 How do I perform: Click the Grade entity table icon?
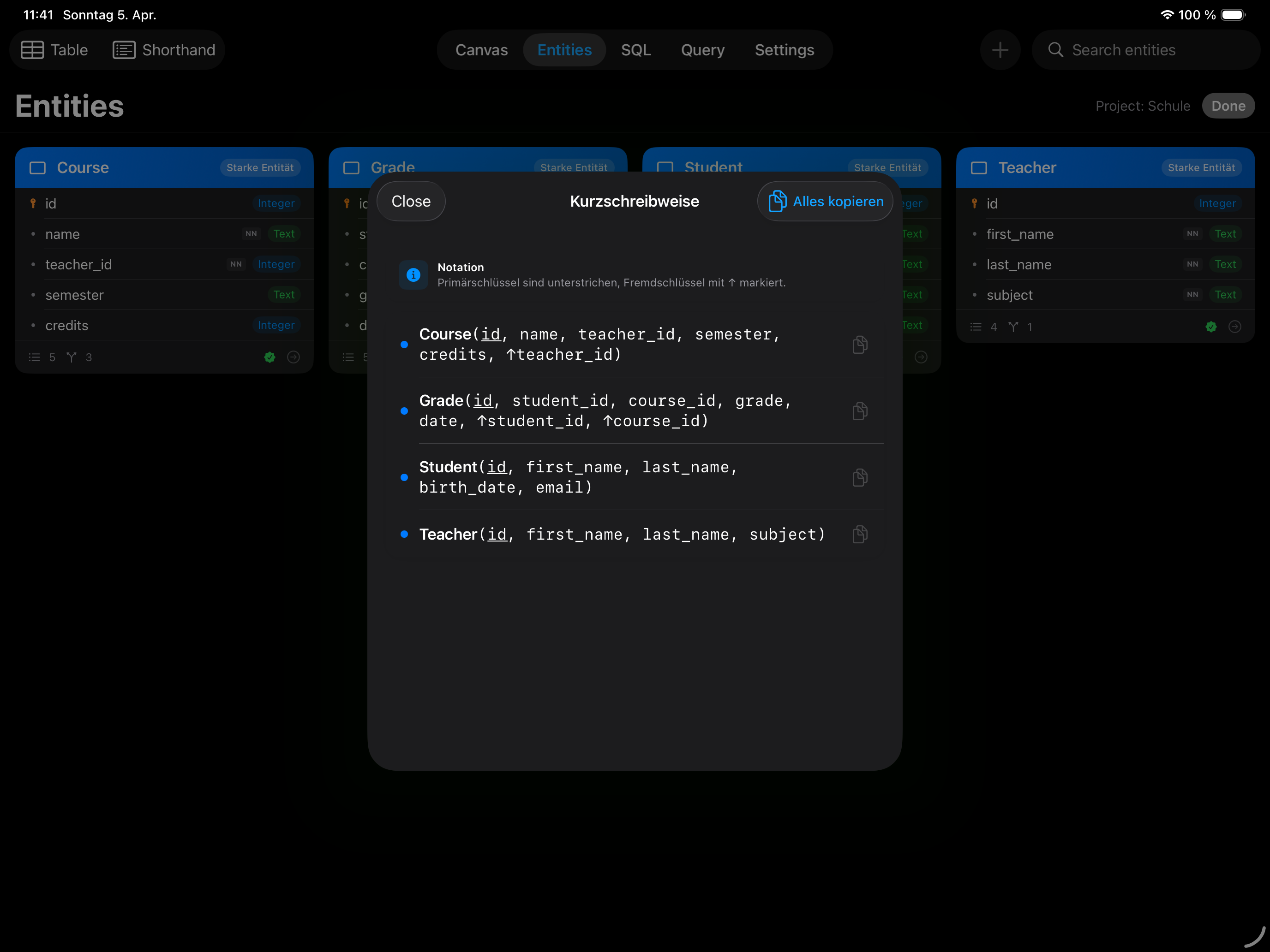click(x=351, y=167)
